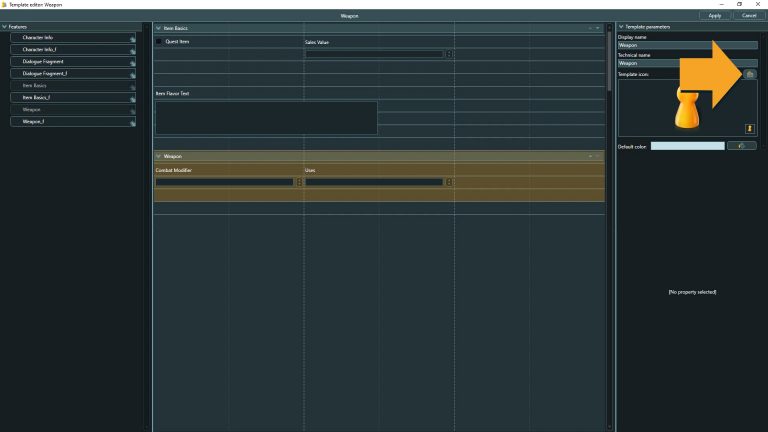Select the Item Basics_f feature
The height and width of the screenshot is (432, 768).
coord(73,97)
